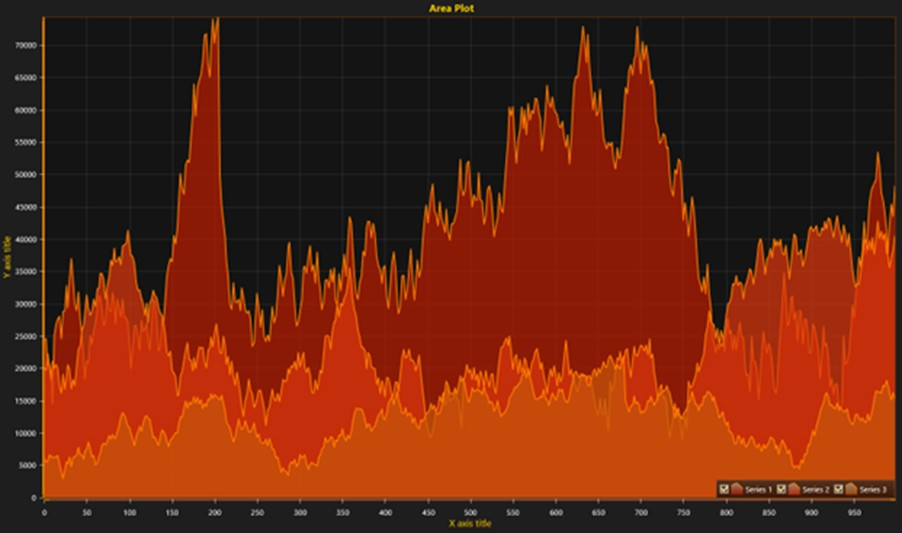Select the Series 3 legend label

[873, 490]
